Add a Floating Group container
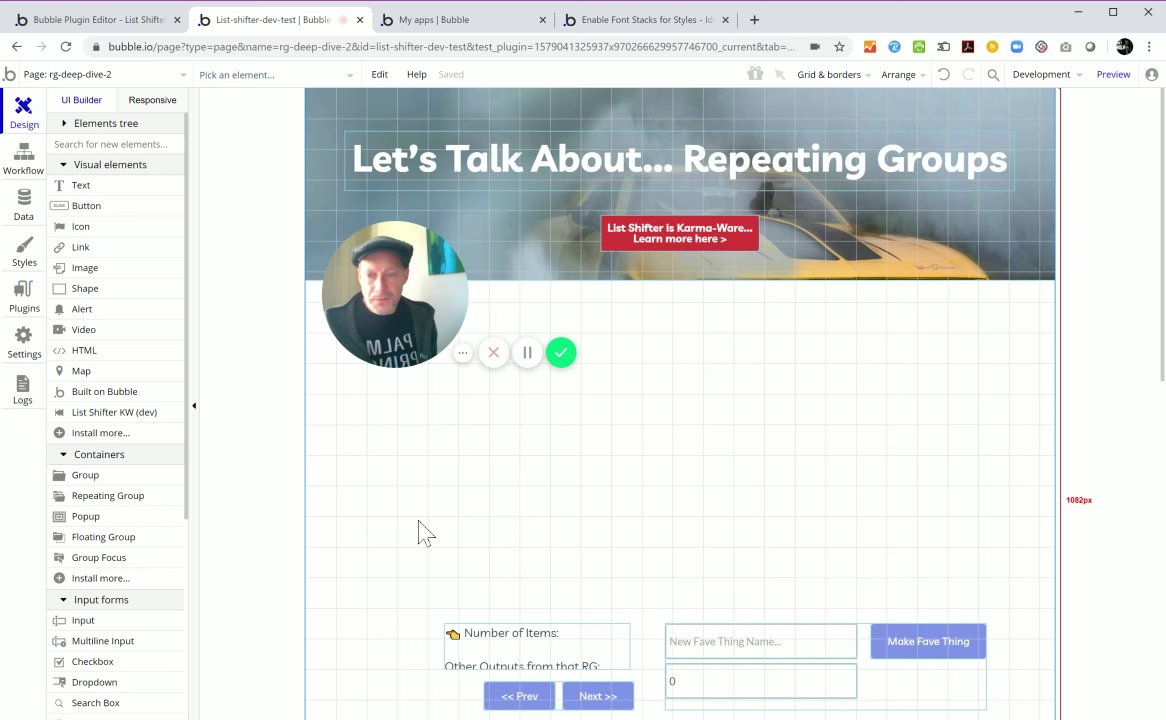Screen dimensions: 1166x720 pos(116,537)
